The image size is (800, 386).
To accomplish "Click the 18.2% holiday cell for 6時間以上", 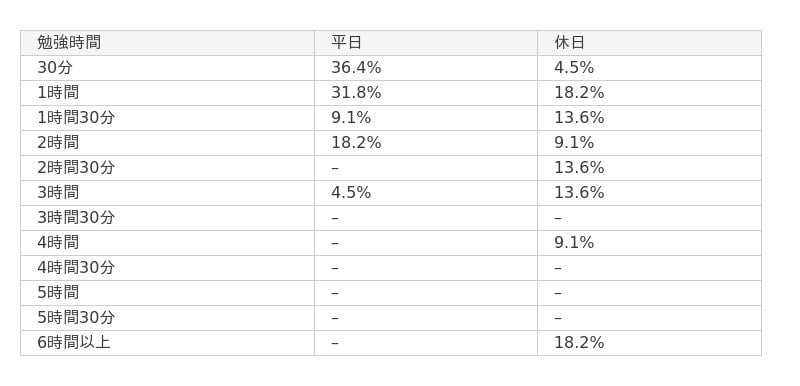I will pos(579,342).
